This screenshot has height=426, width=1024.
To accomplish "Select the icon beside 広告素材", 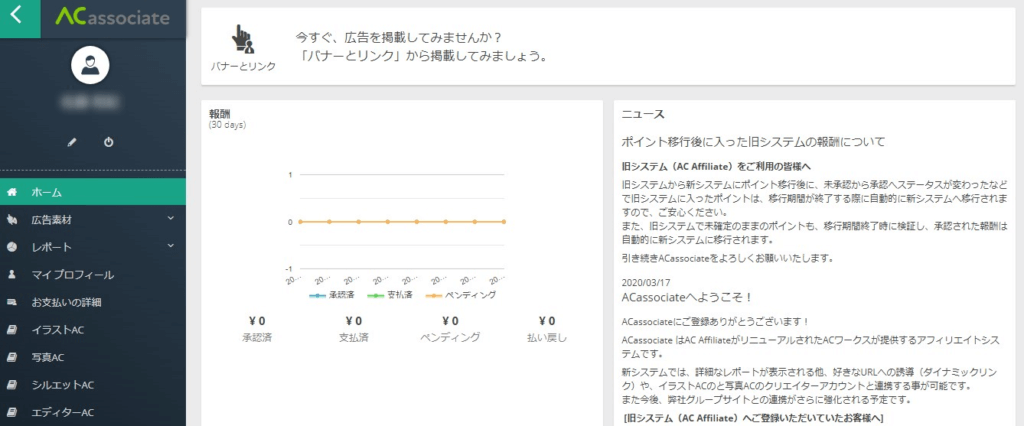I will 12,220.
